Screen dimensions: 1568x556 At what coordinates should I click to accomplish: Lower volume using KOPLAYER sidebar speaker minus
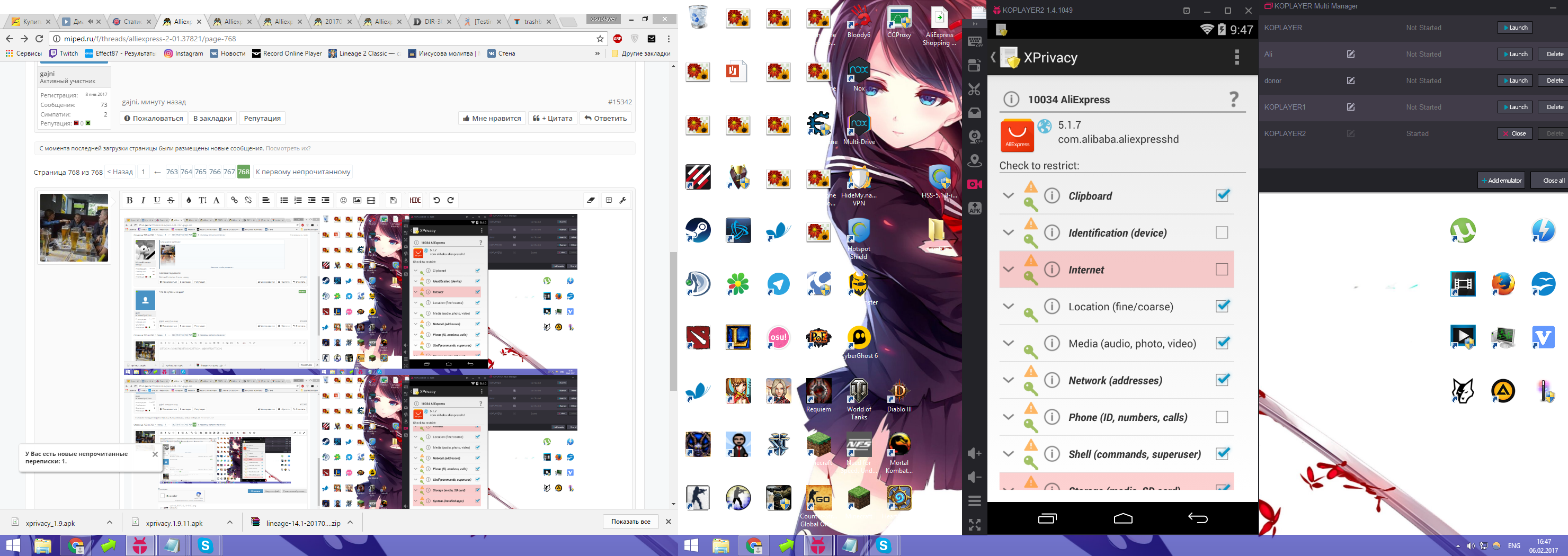point(975,477)
